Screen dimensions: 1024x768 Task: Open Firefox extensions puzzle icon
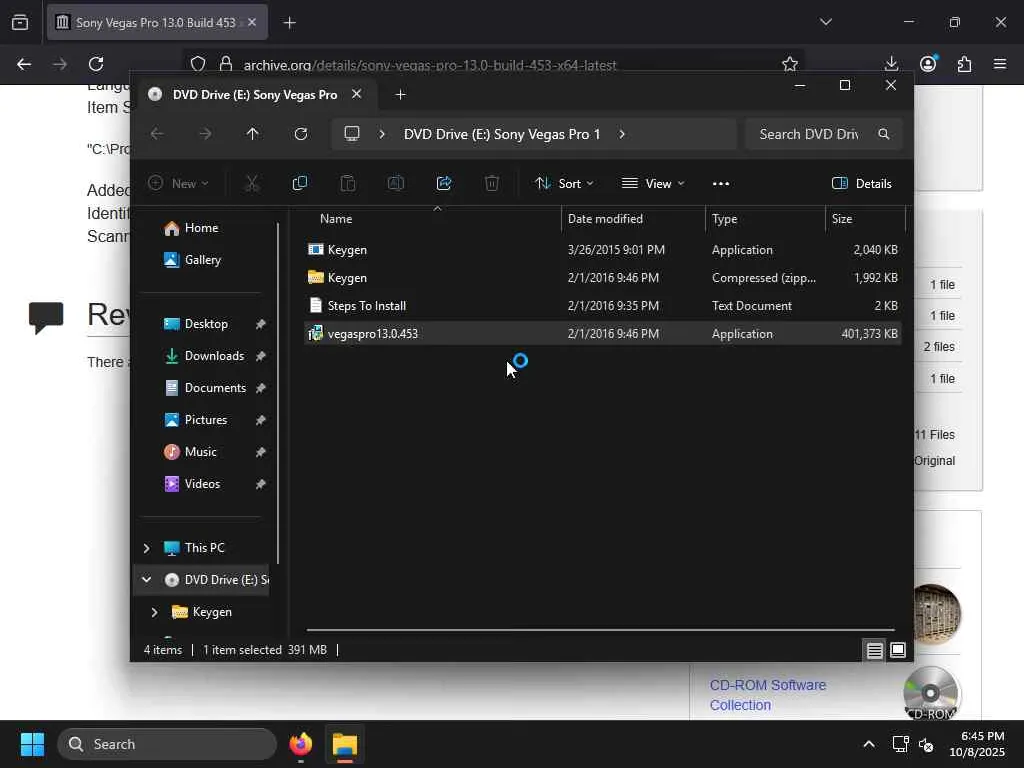pos(965,64)
